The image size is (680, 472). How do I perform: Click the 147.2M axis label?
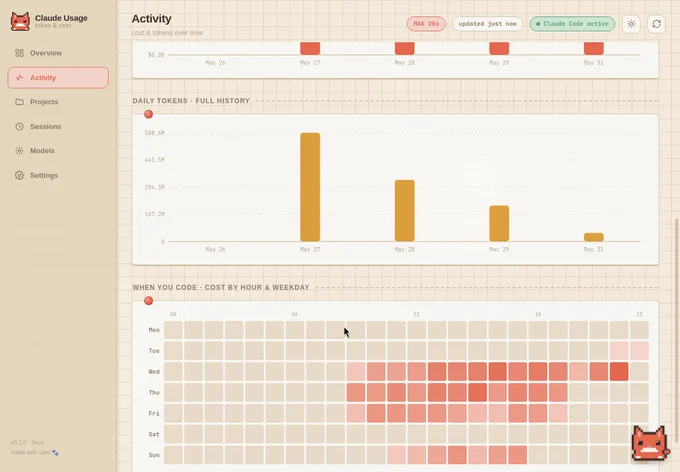(155, 214)
